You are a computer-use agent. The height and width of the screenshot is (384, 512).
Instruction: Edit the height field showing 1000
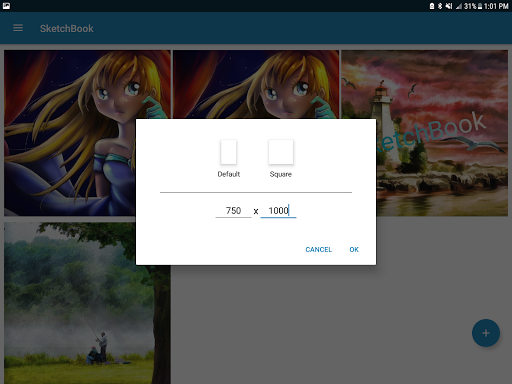278,211
